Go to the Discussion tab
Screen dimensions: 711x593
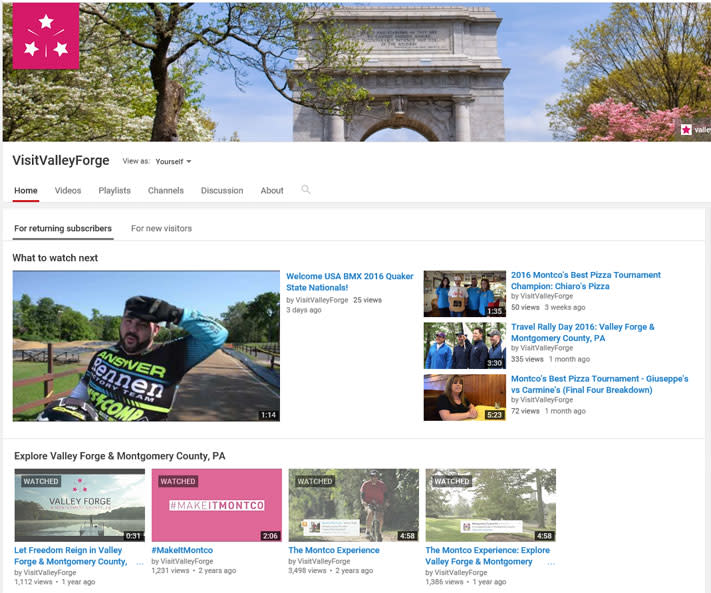coord(222,190)
